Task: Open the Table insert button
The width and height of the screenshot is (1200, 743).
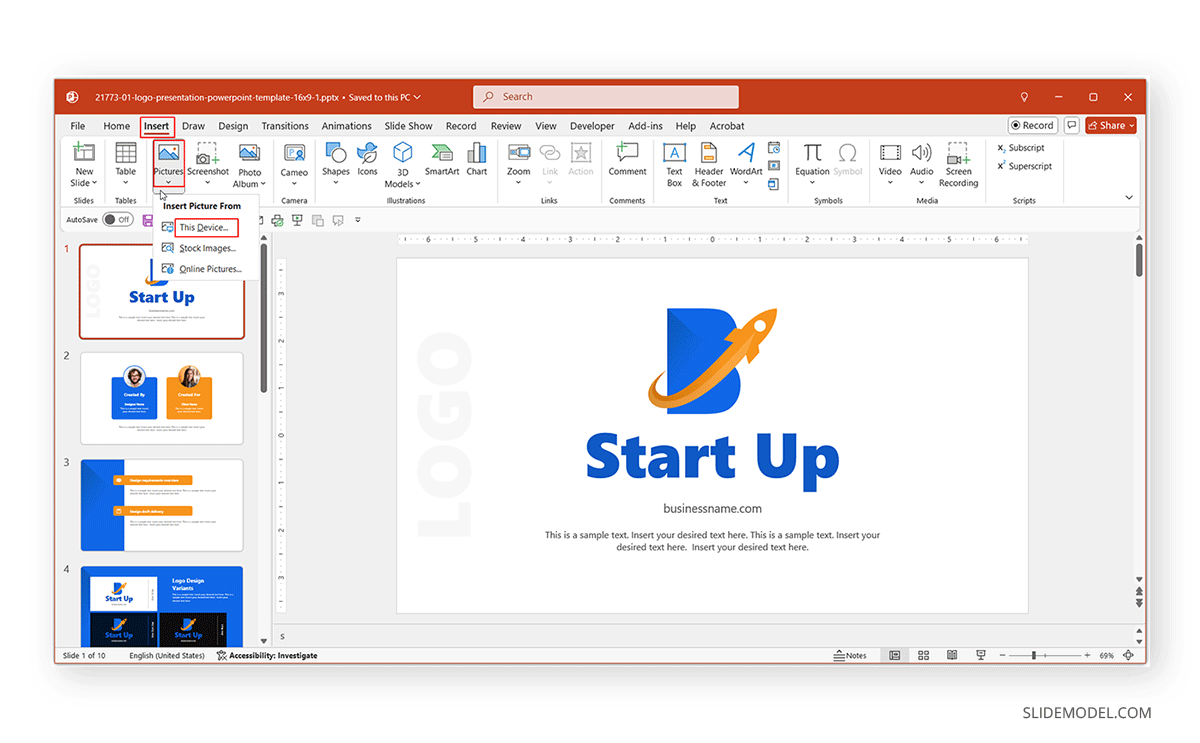Action: tap(126, 164)
